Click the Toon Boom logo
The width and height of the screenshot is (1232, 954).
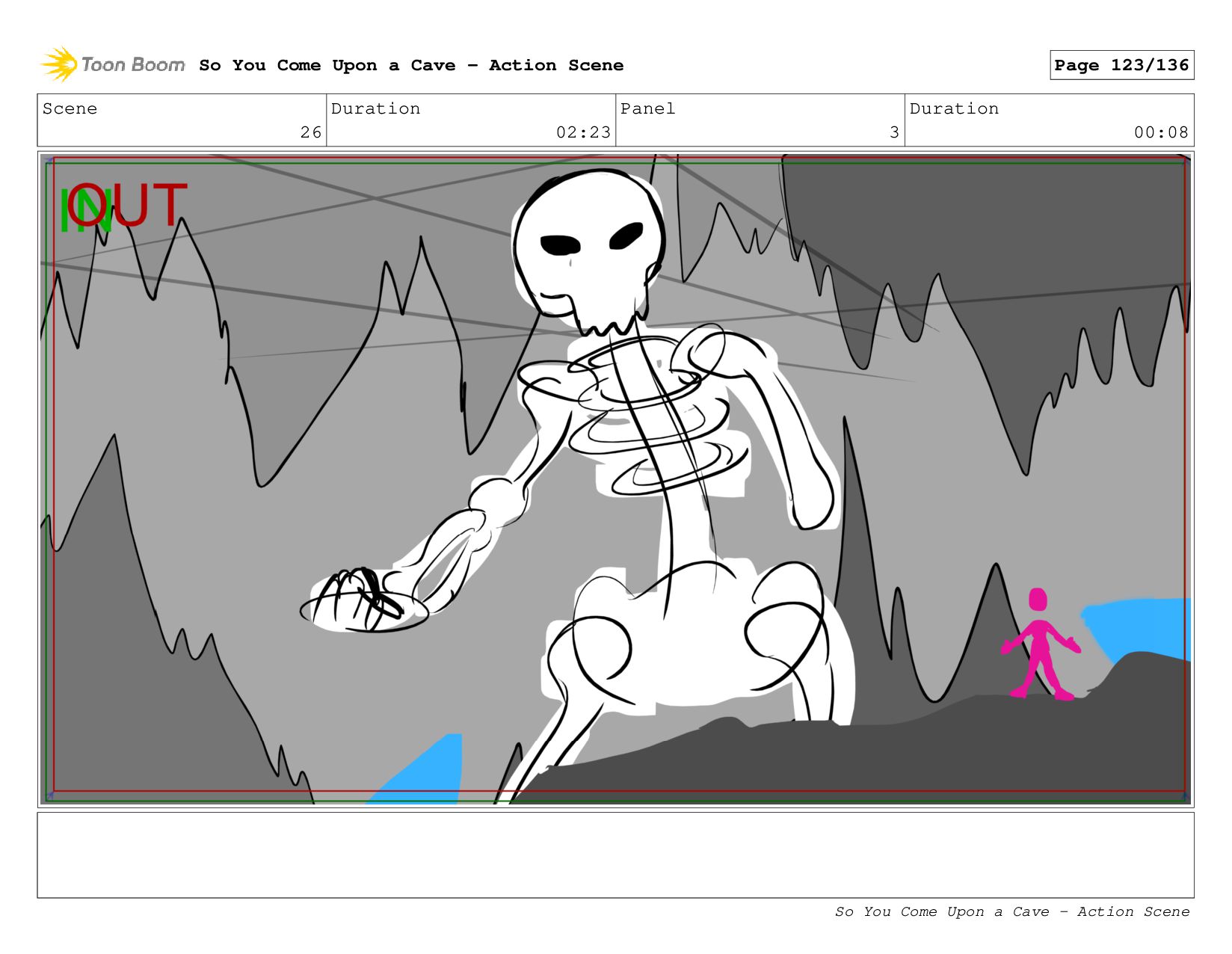coord(112,64)
